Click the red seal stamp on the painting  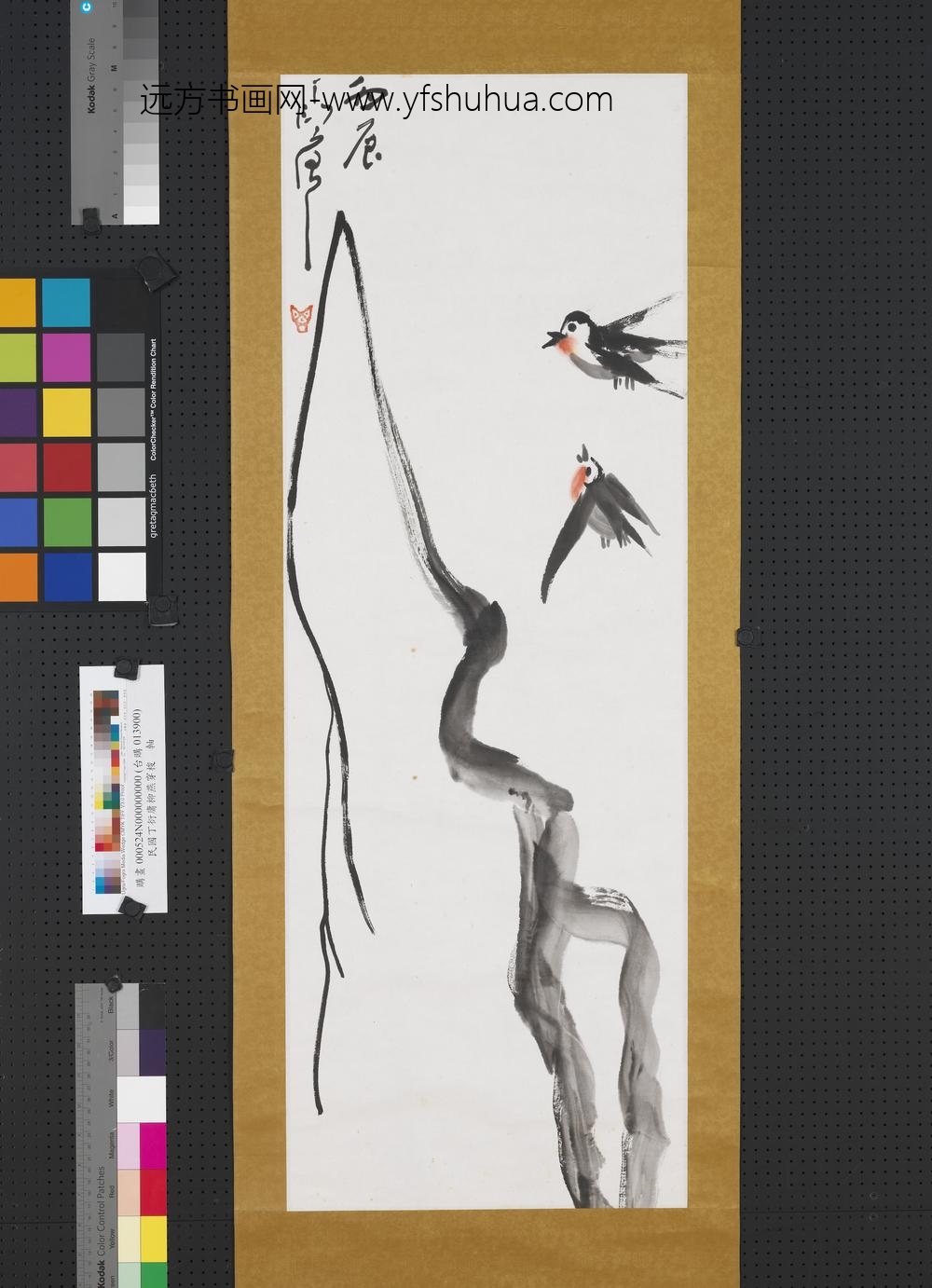(x=302, y=318)
